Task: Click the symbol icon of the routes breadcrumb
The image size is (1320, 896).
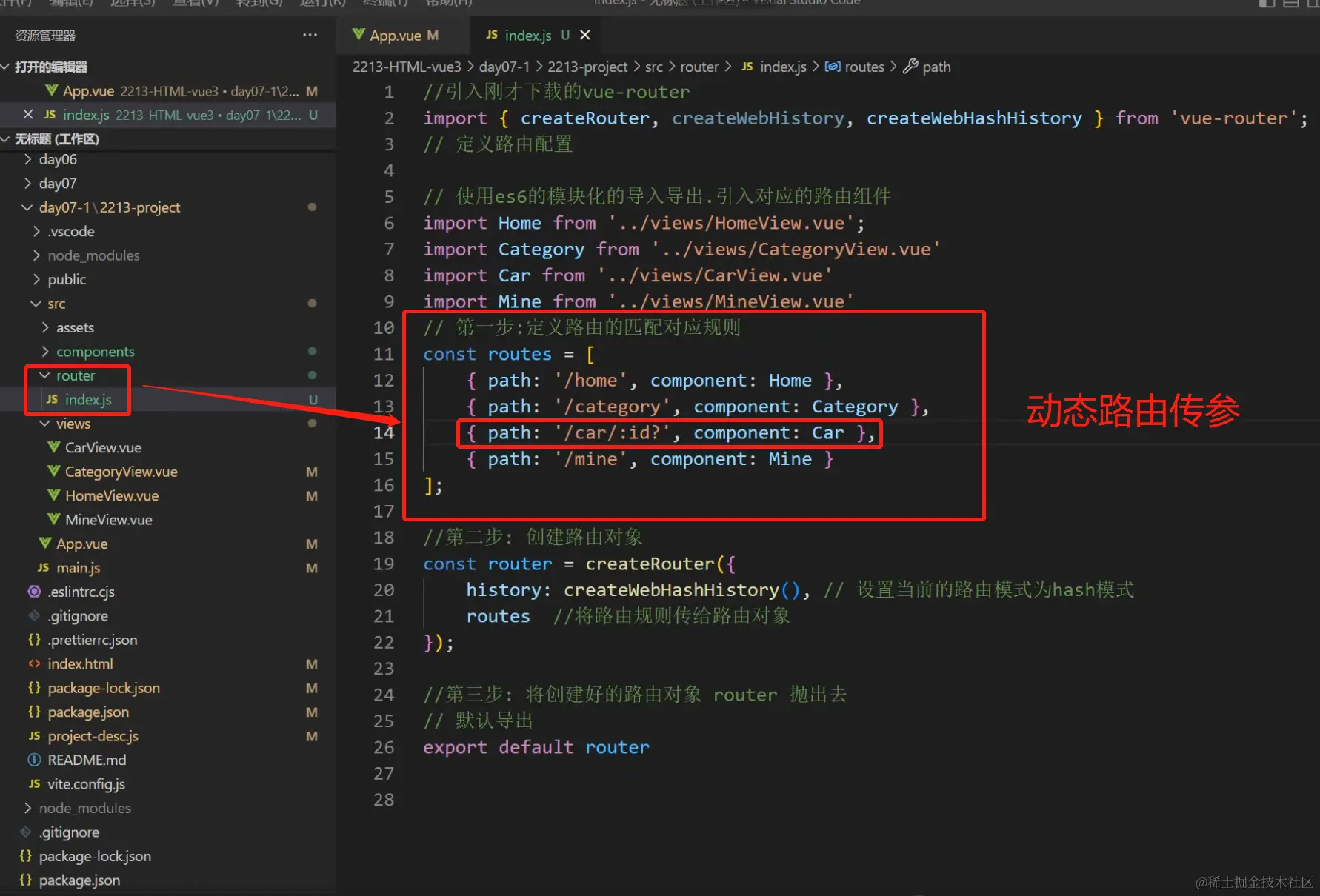Action: [x=833, y=67]
